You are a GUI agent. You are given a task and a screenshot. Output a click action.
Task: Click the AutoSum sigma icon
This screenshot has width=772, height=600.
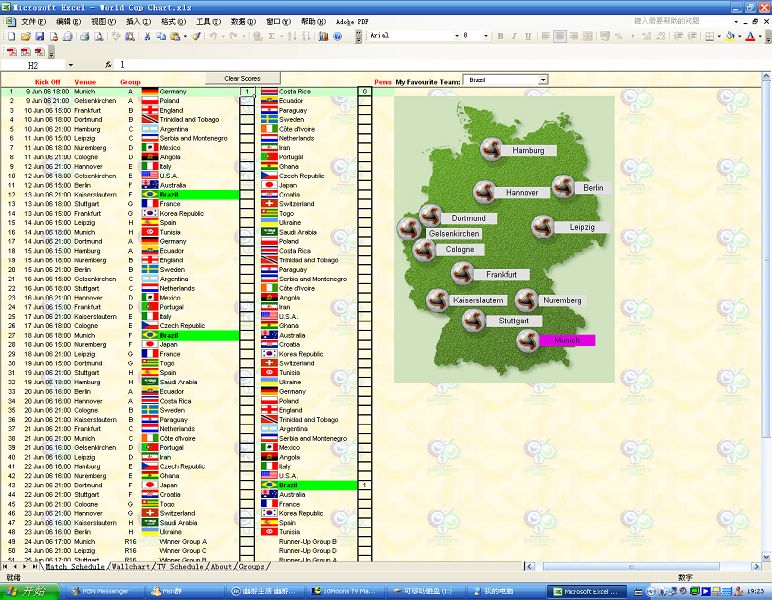(x=271, y=36)
